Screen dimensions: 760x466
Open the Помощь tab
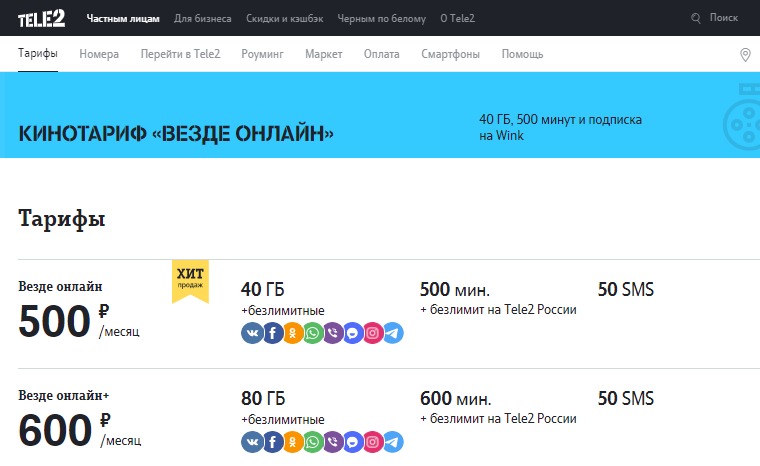click(522, 54)
